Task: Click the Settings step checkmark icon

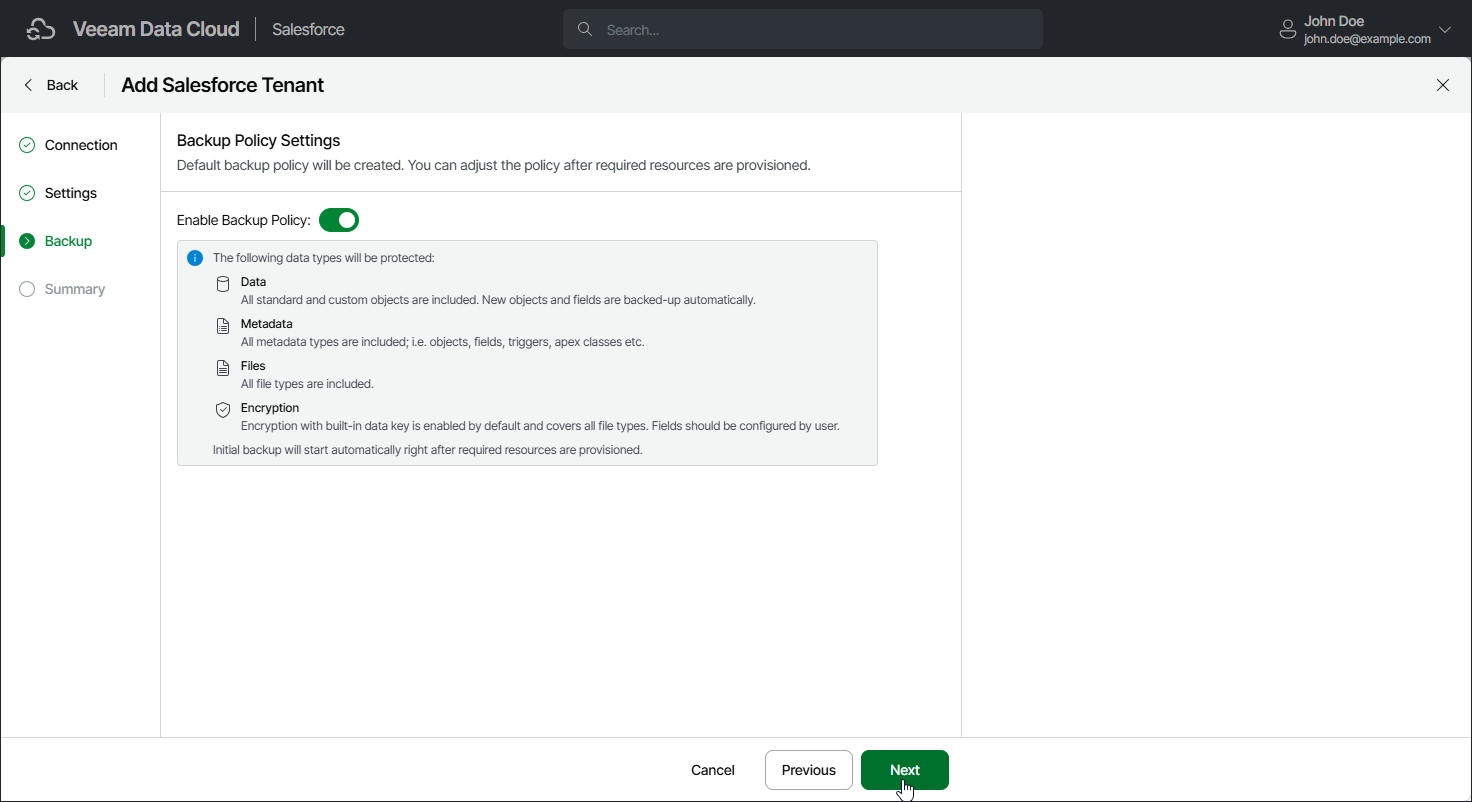Action: (x=27, y=193)
